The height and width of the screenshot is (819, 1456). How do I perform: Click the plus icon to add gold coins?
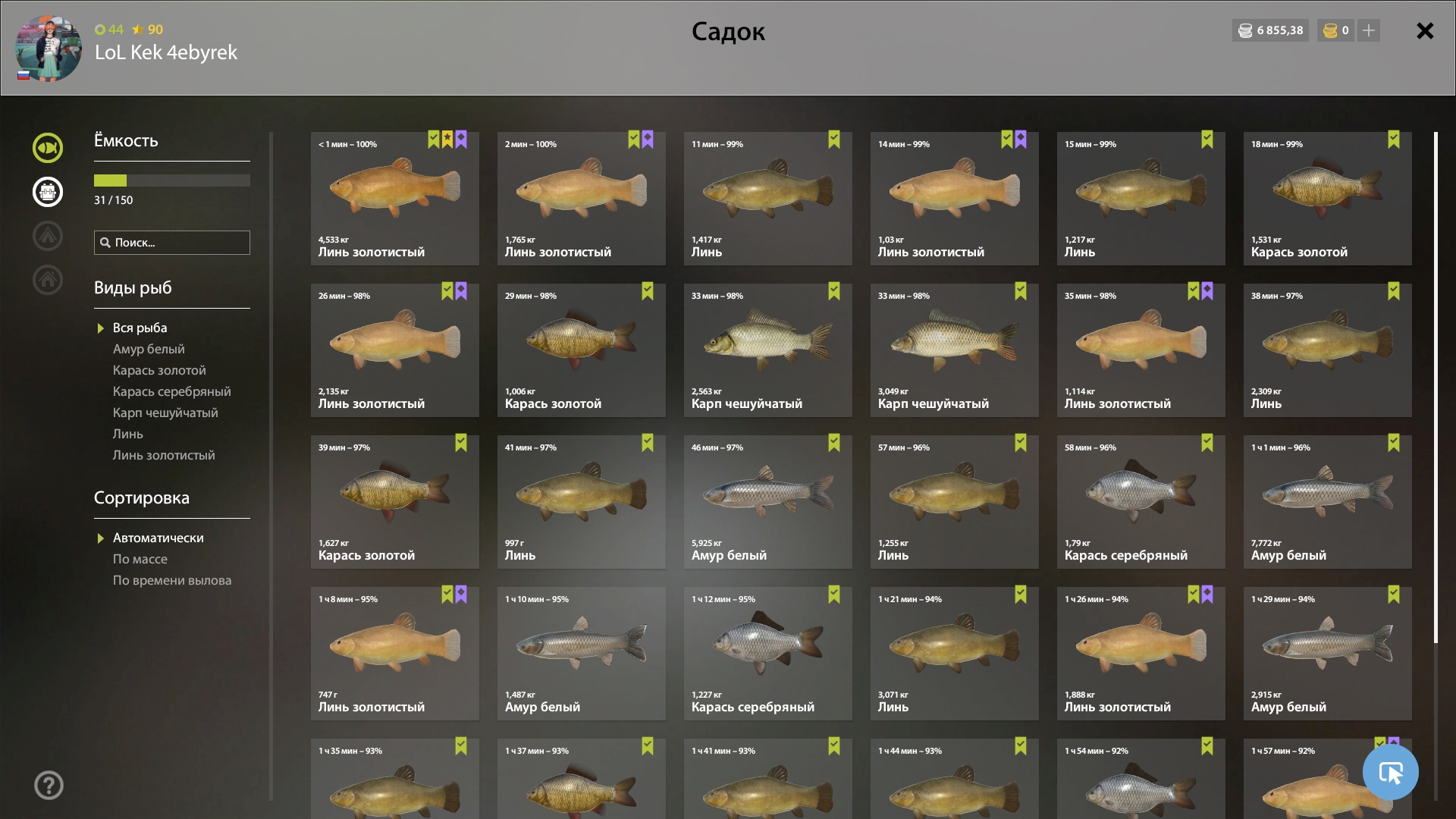[x=1369, y=30]
